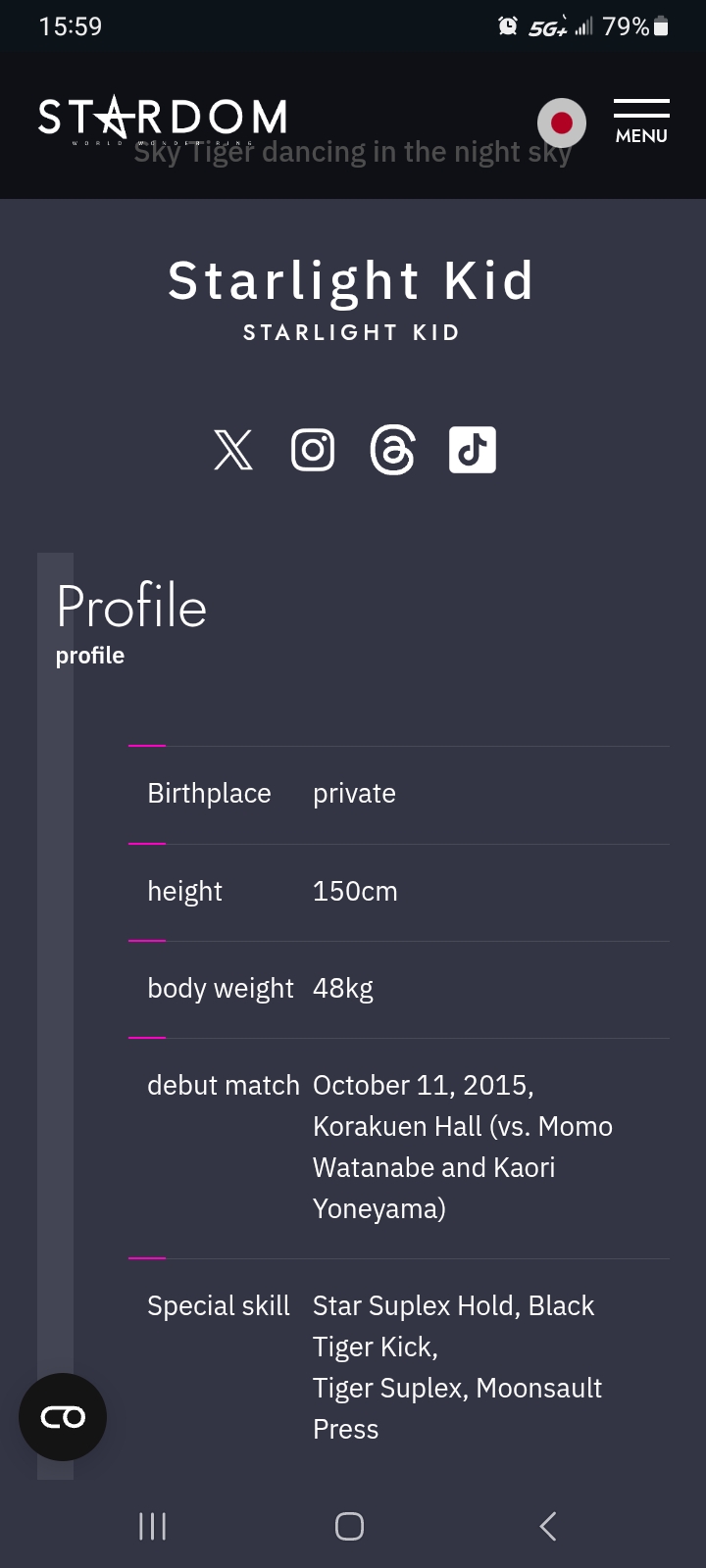Open the recent apps button
706x1568 pixels.
[x=152, y=1526]
